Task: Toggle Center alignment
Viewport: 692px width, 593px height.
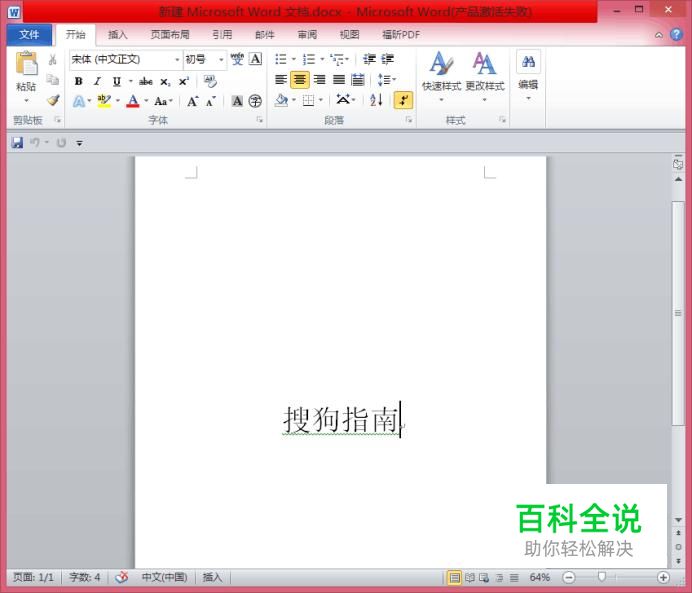Action: [300, 80]
